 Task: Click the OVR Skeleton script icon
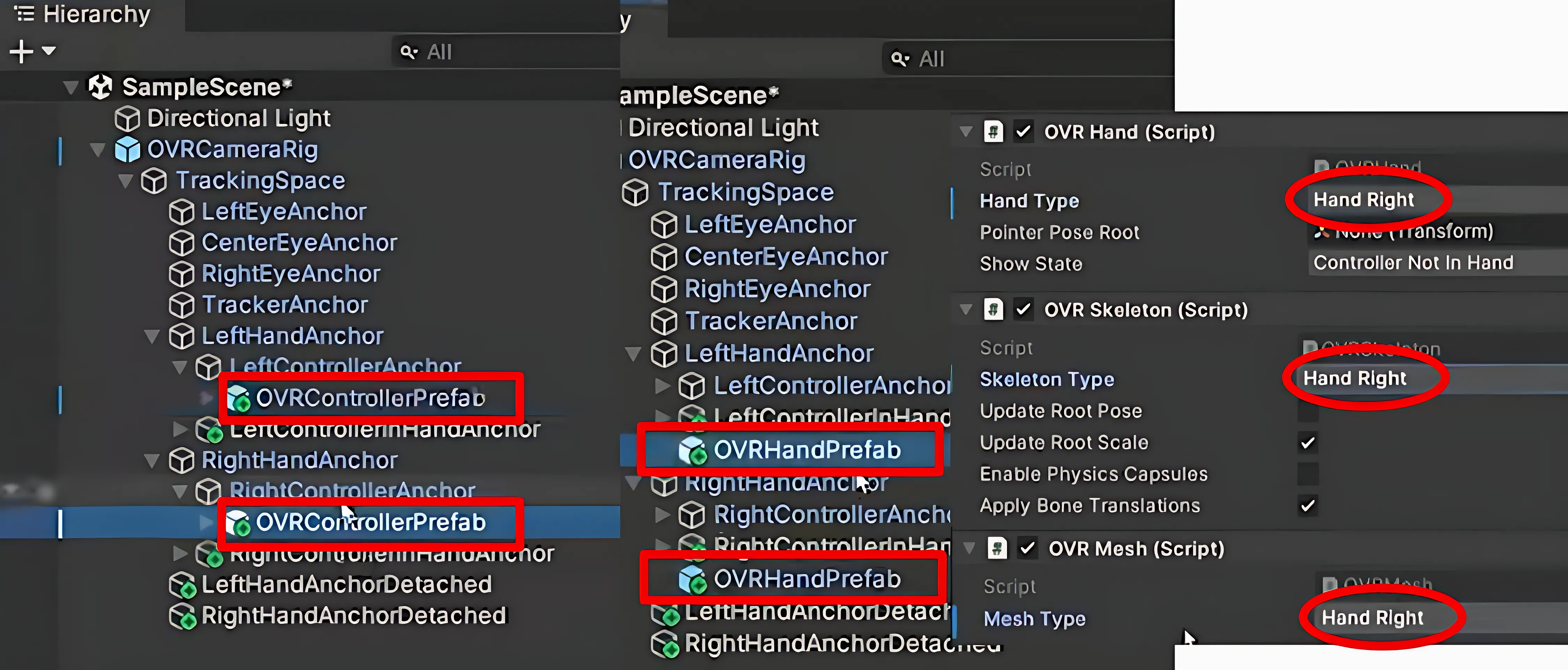coord(993,310)
